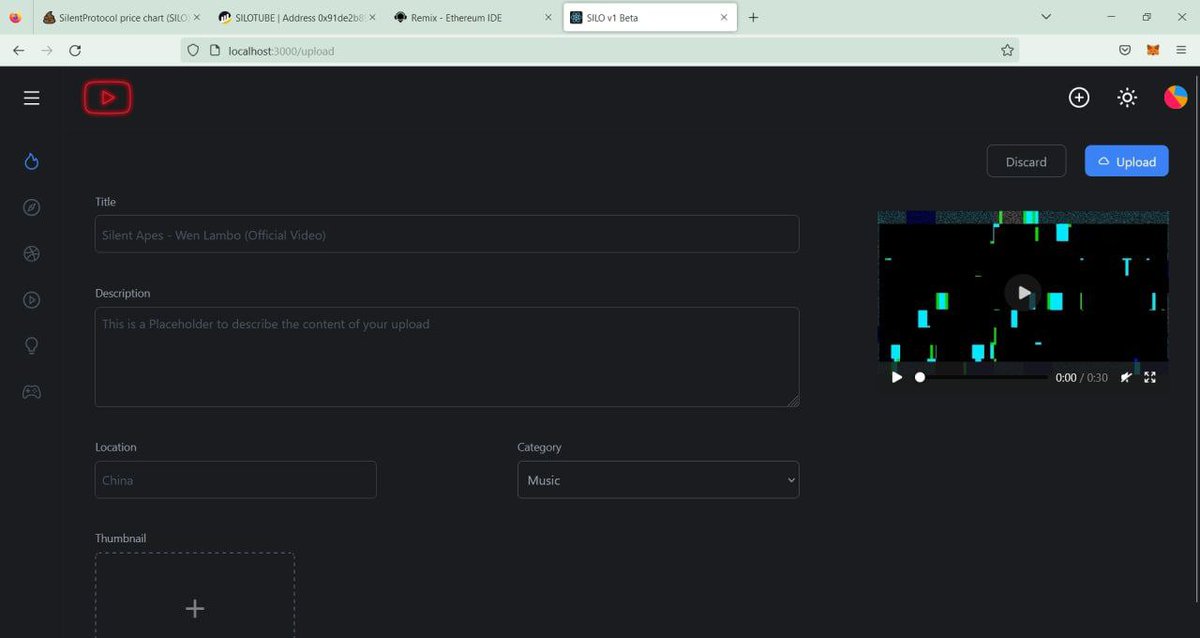Focus the Description text area
Viewport: 1200px width, 638px height.
coord(447,357)
